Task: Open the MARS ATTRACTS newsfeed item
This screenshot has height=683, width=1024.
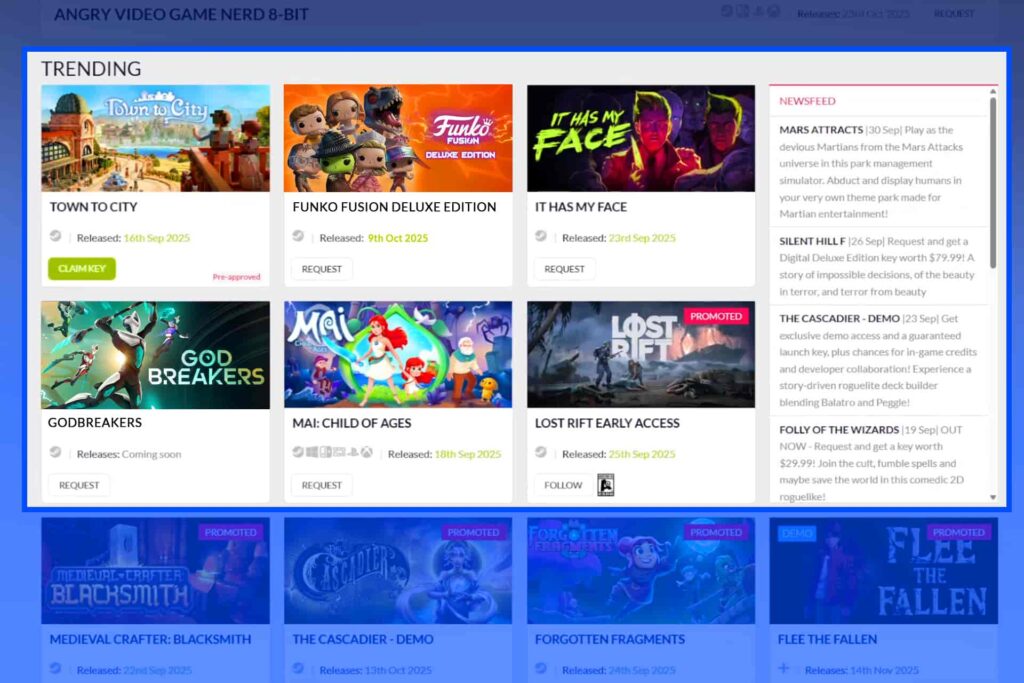Action: [x=878, y=172]
